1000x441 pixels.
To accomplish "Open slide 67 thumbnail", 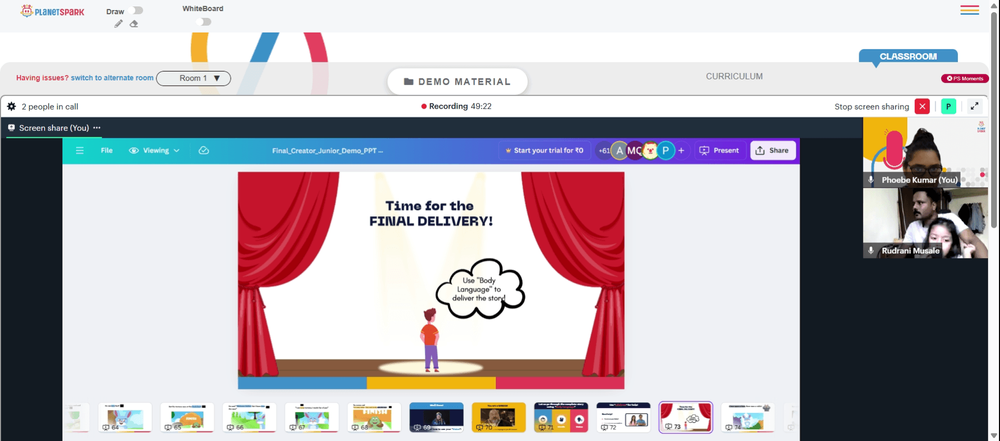I will pyautogui.click(x=312, y=417).
